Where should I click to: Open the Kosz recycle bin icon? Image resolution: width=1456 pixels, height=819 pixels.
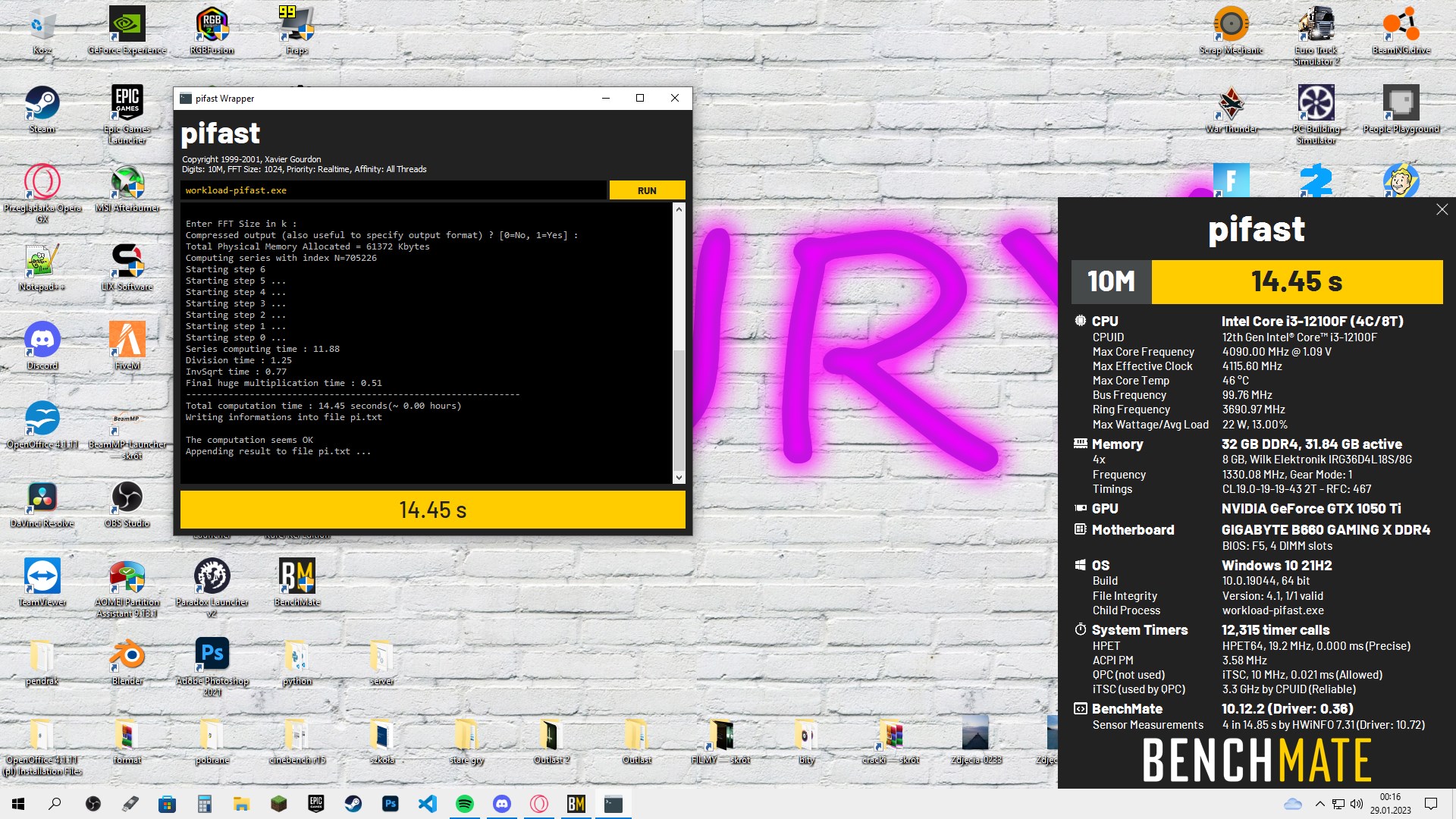click(x=42, y=32)
